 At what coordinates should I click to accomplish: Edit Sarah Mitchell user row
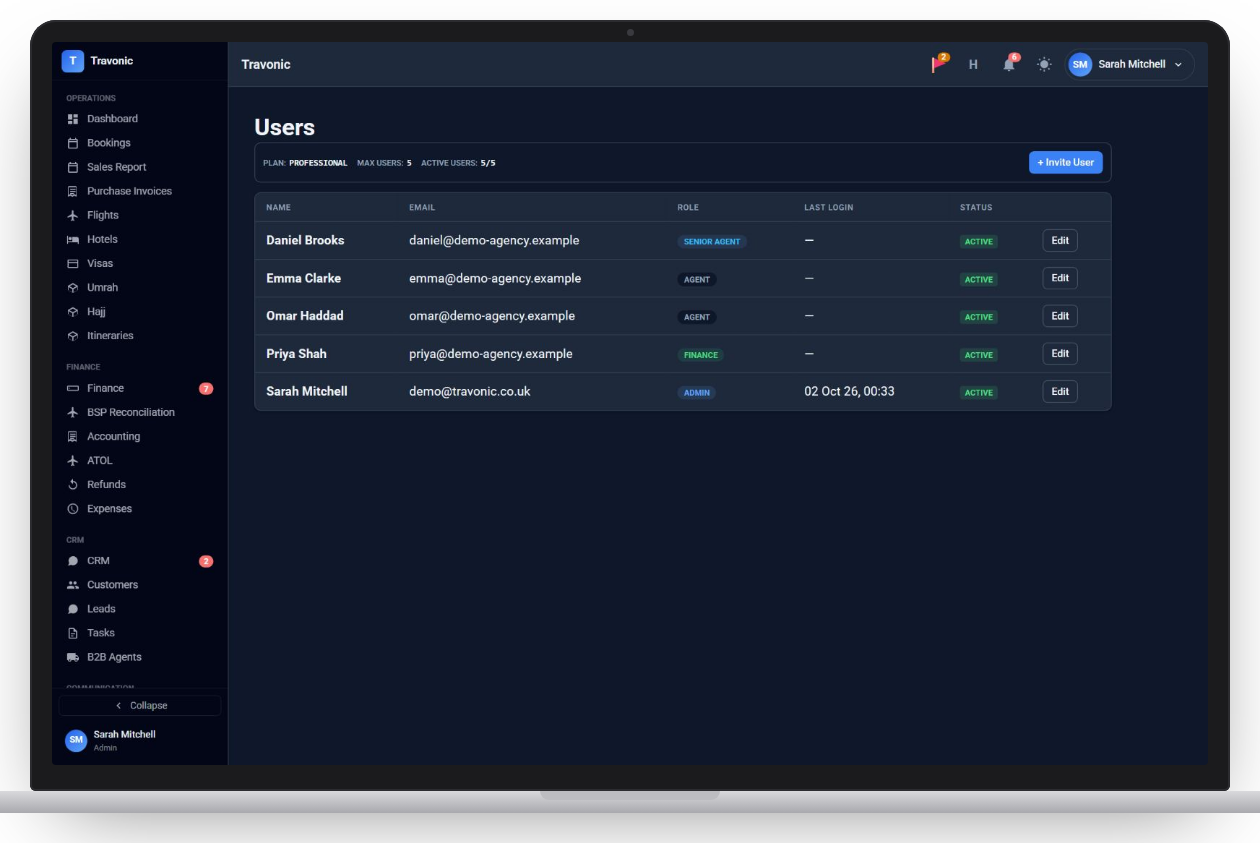coord(1060,392)
